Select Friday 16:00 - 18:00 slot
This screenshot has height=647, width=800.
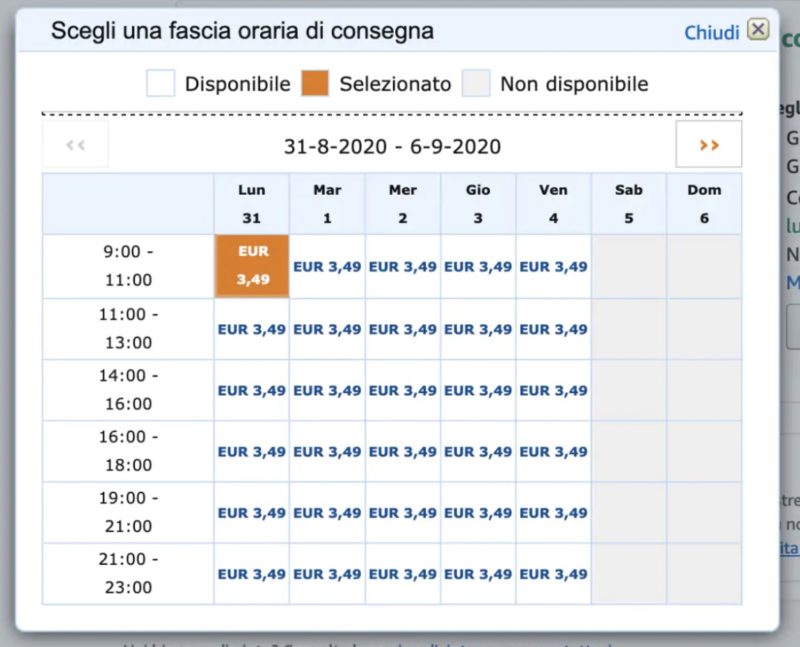[x=553, y=452]
